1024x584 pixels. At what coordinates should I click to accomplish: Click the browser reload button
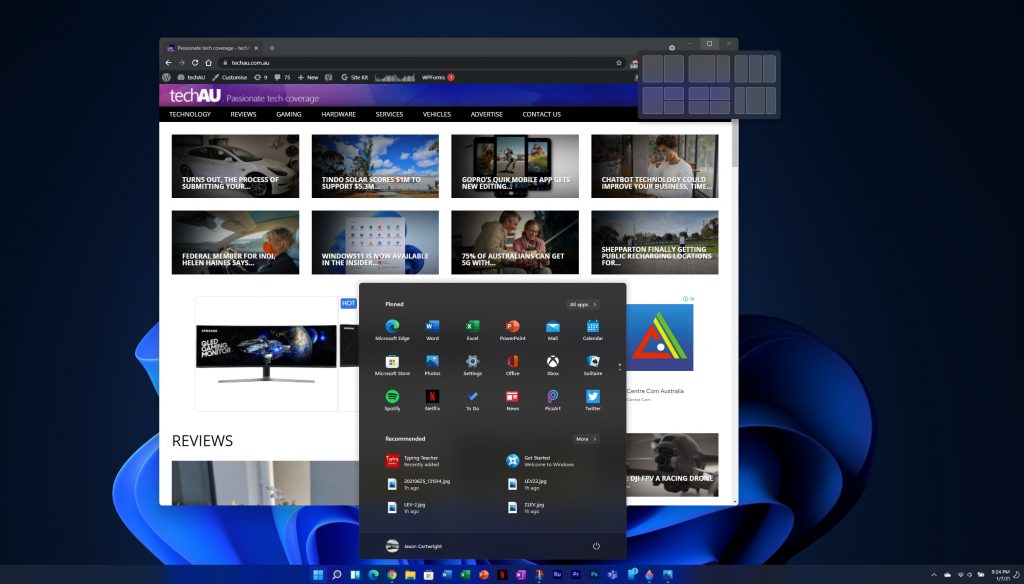point(194,62)
